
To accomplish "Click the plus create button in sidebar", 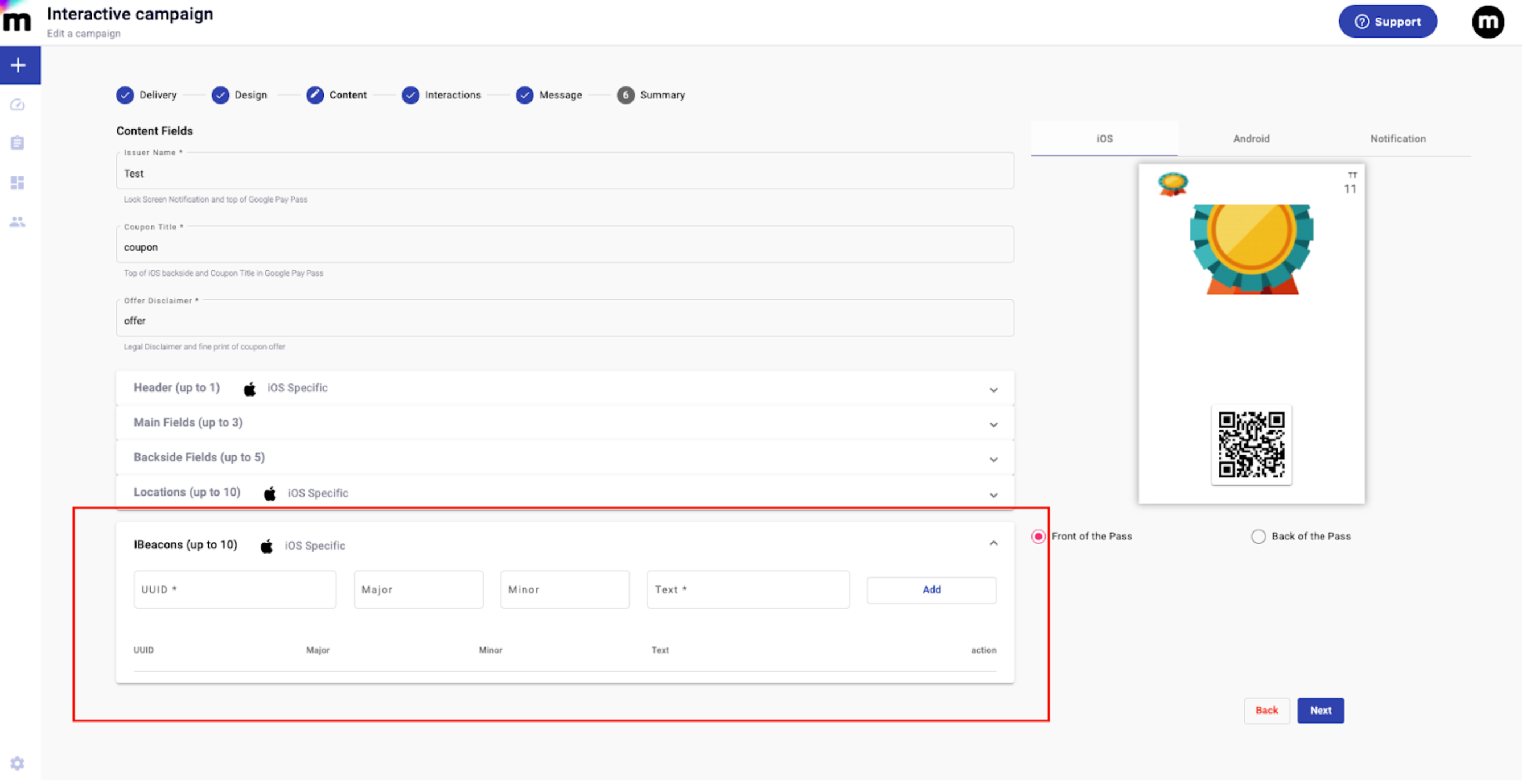I will tap(18, 65).
